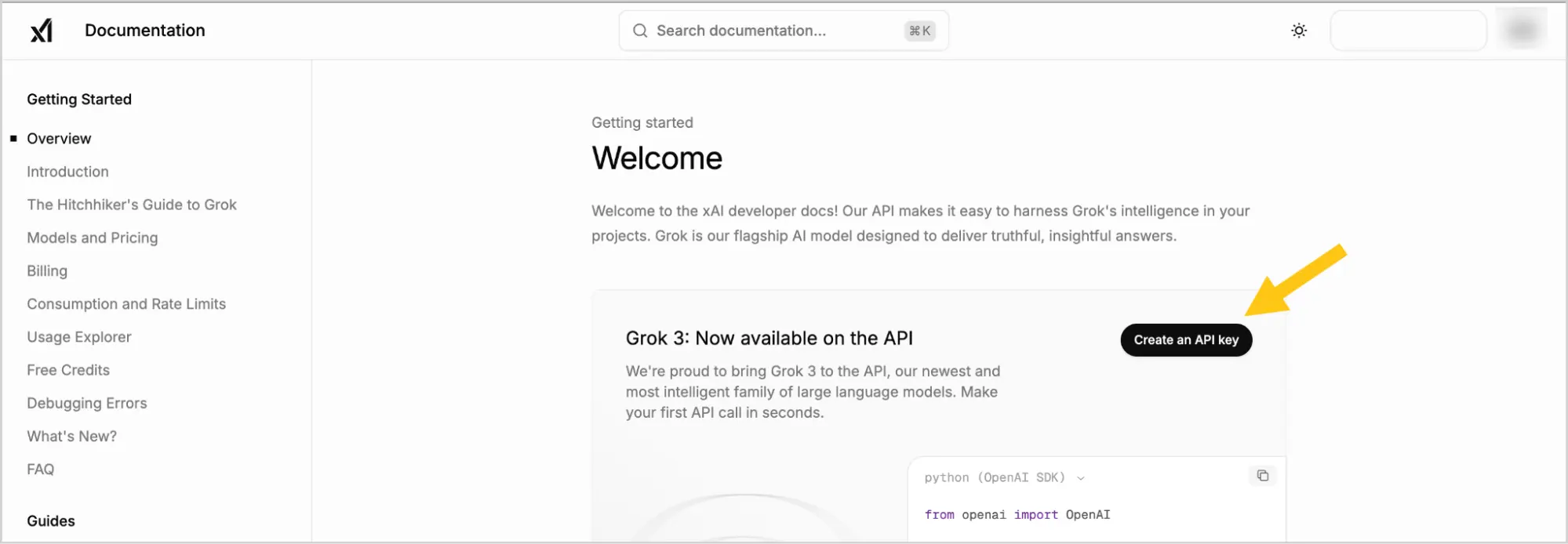
Task: Click the Welcome page heading
Action: point(657,158)
